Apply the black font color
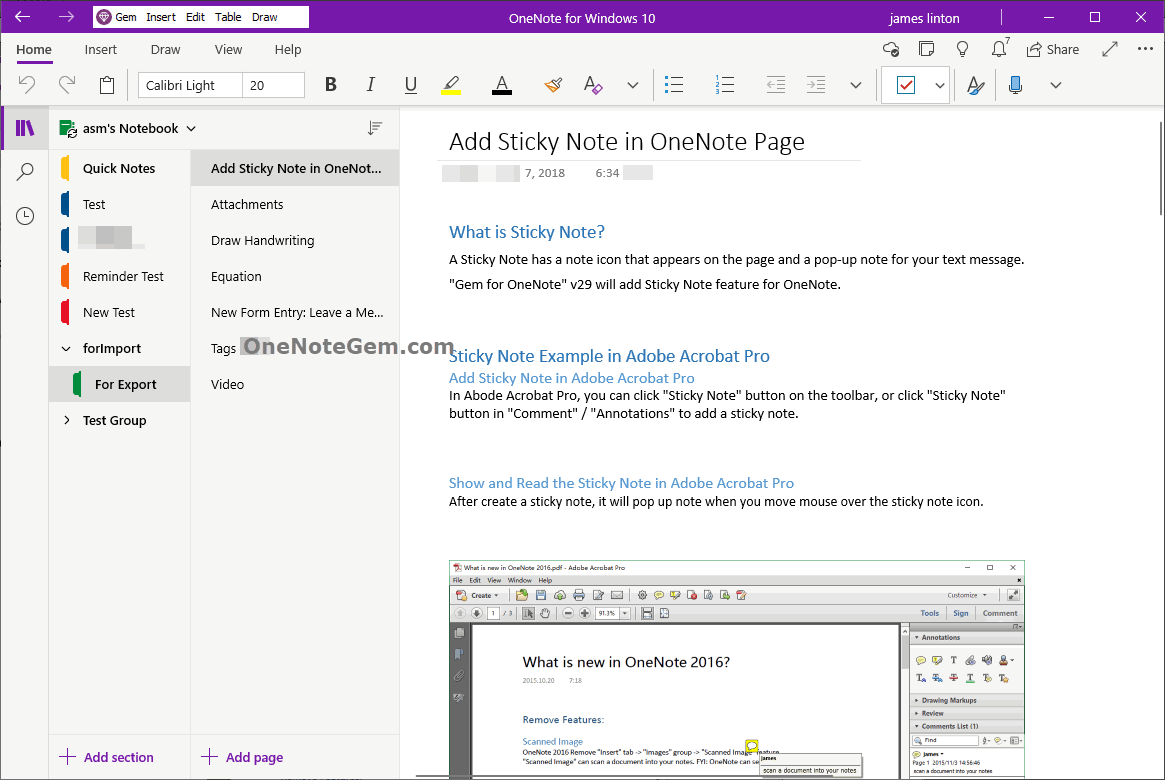Image resolution: width=1165 pixels, height=780 pixels. click(502, 85)
